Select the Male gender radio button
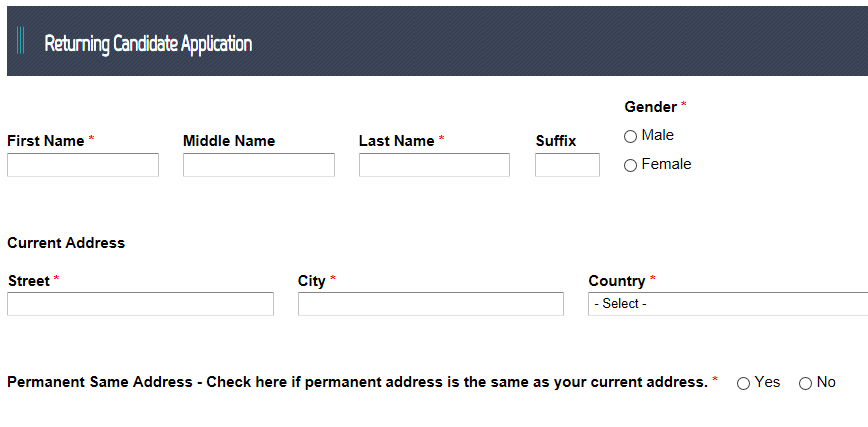The width and height of the screenshot is (868, 427). point(631,136)
